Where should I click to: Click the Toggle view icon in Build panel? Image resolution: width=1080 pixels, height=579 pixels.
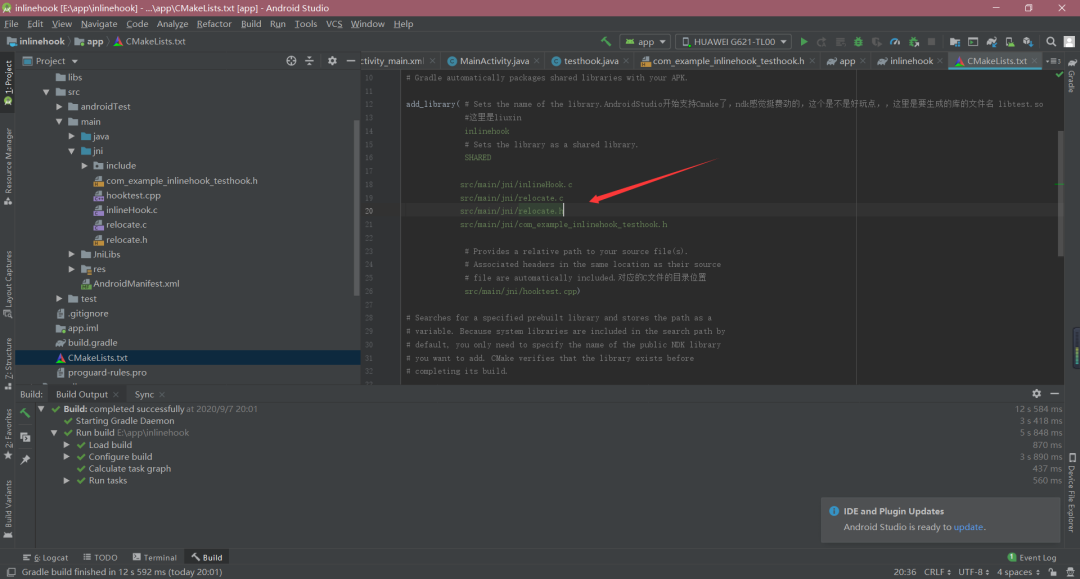pyautogui.click(x=25, y=437)
